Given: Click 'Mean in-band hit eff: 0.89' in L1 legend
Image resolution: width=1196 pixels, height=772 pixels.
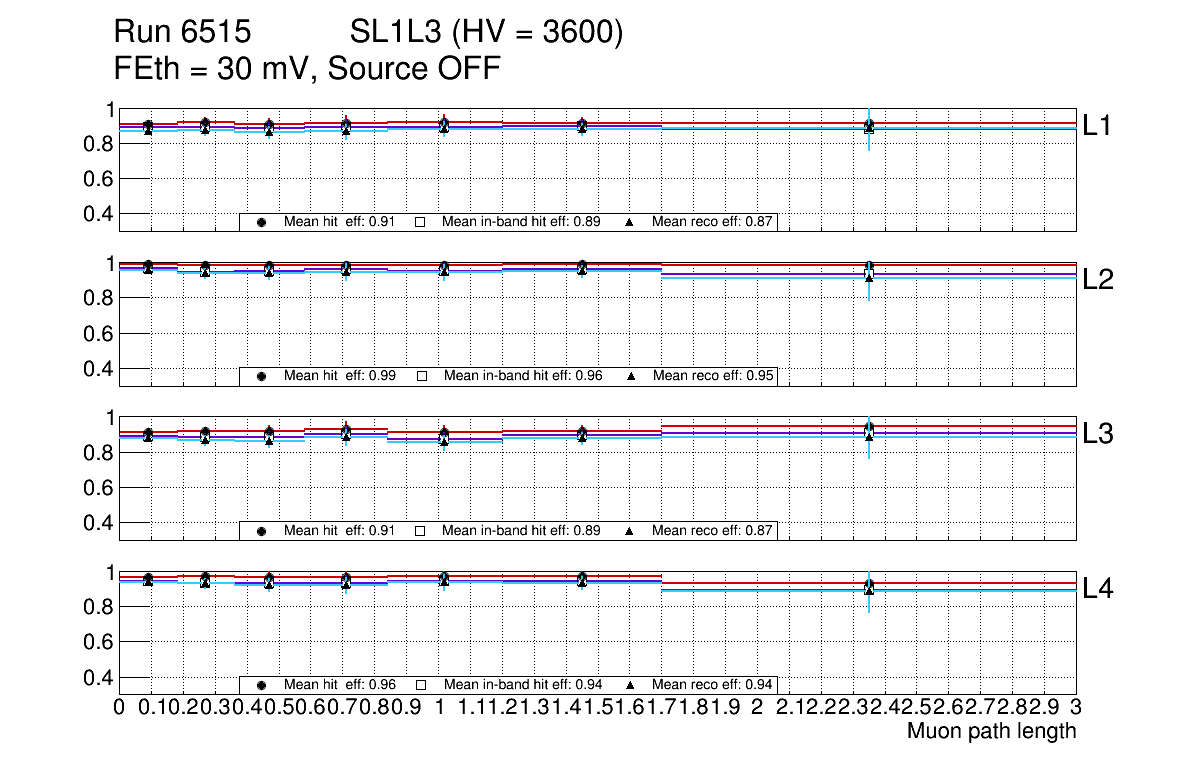Looking at the screenshot, I should [x=520, y=222].
